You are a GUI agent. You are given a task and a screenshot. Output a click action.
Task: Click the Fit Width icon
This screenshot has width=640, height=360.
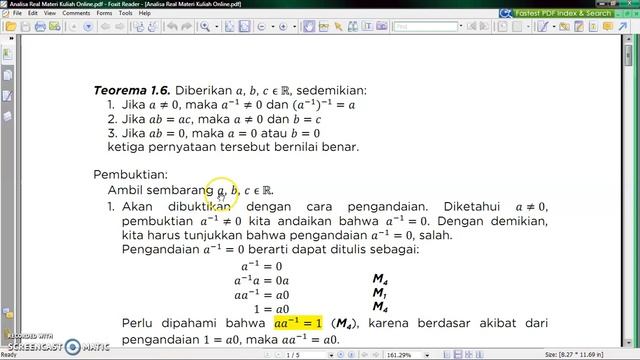point(244,27)
